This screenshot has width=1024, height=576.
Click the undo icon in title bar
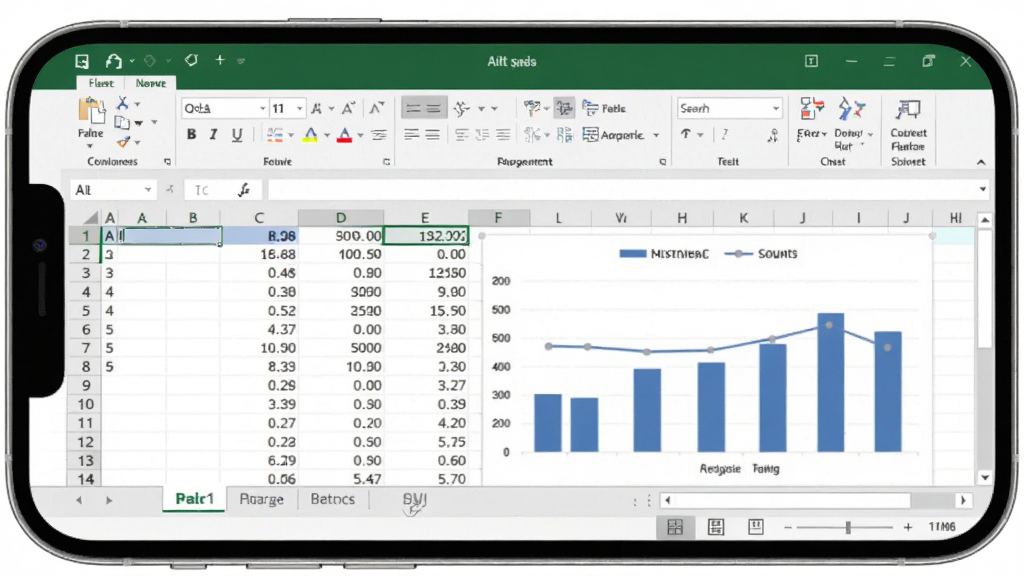click(x=114, y=61)
